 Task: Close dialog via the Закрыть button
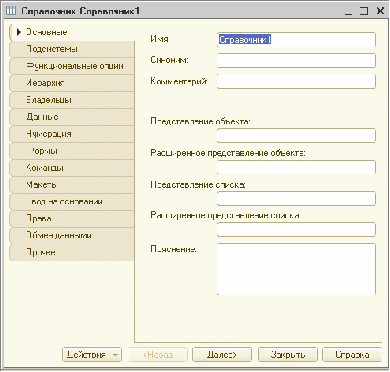(x=288, y=355)
